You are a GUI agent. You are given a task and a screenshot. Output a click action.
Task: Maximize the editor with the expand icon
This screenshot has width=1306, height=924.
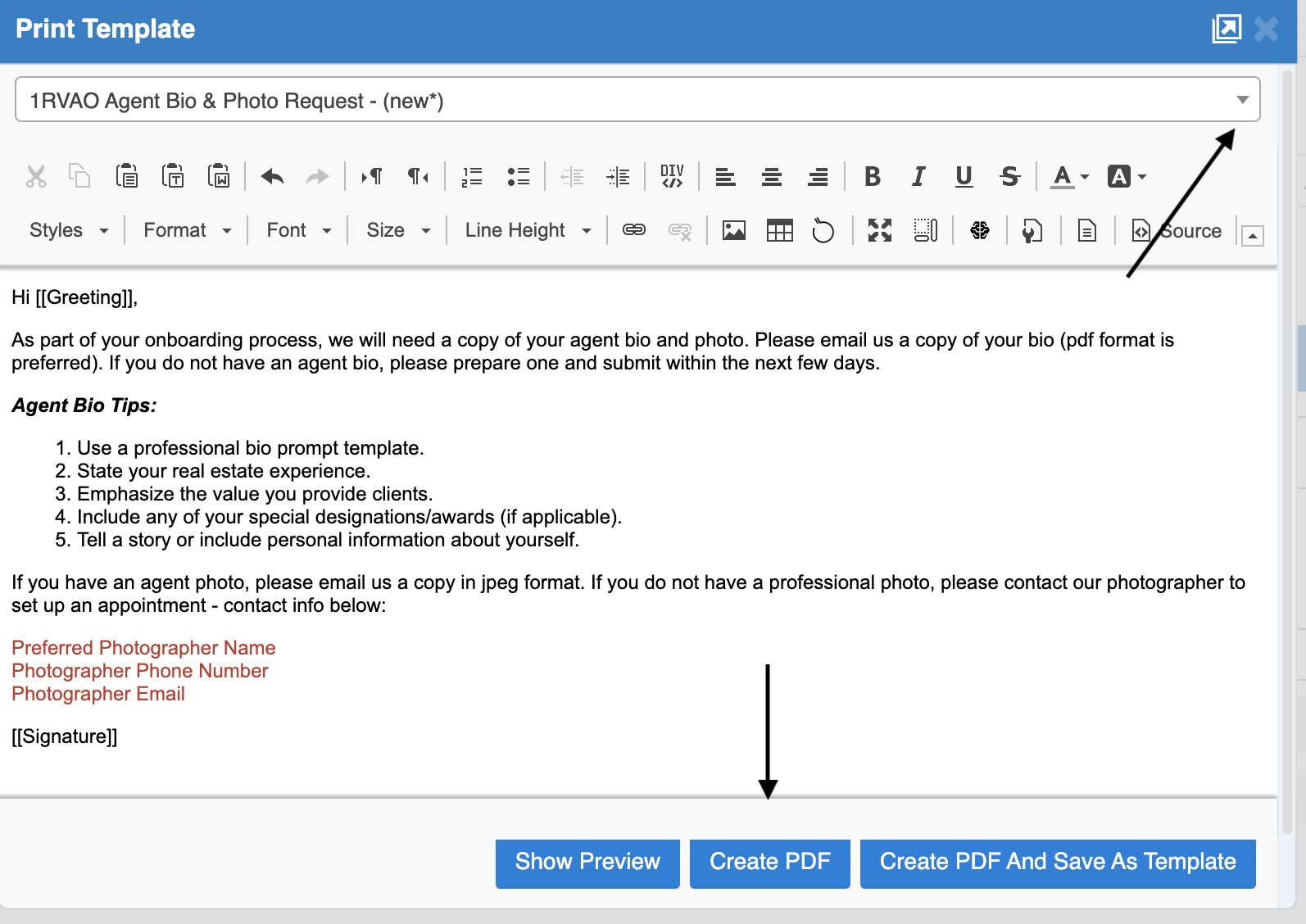[x=879, y=231]
